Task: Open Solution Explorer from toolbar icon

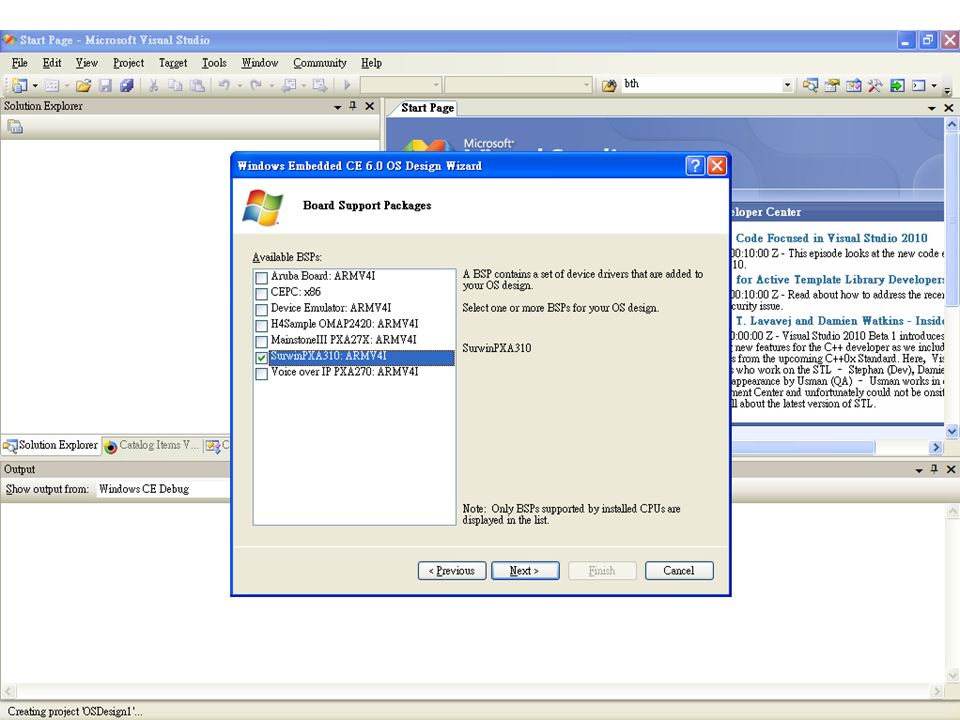Action: (810, 85)
